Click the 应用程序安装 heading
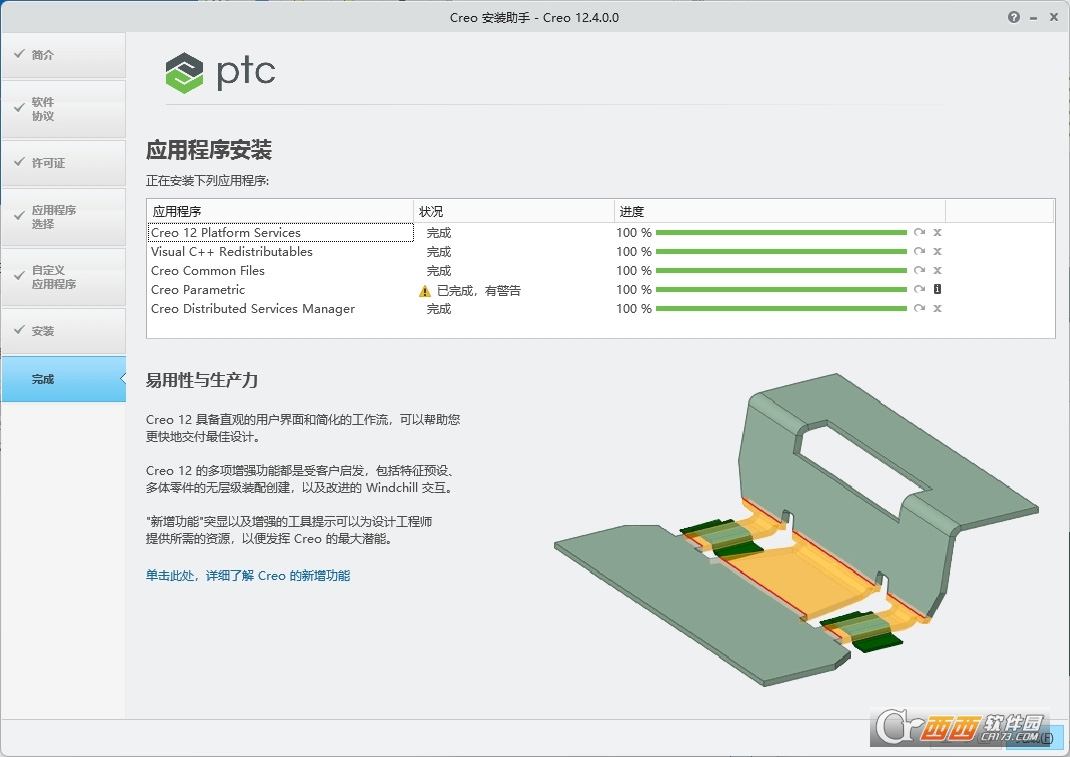The width and height of the screenshot is (1070, 757). coord(209,149)
